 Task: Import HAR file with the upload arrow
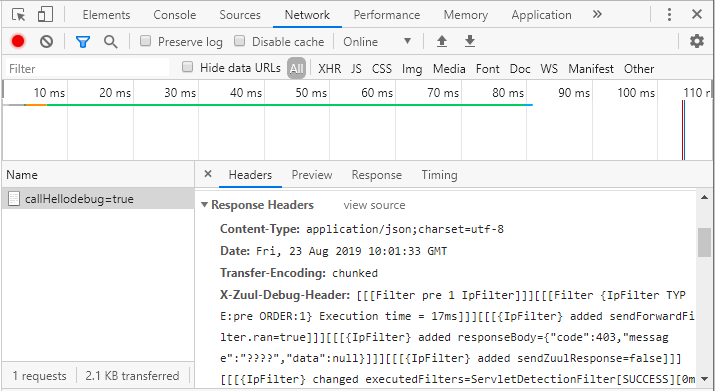[x=441, y=42]
